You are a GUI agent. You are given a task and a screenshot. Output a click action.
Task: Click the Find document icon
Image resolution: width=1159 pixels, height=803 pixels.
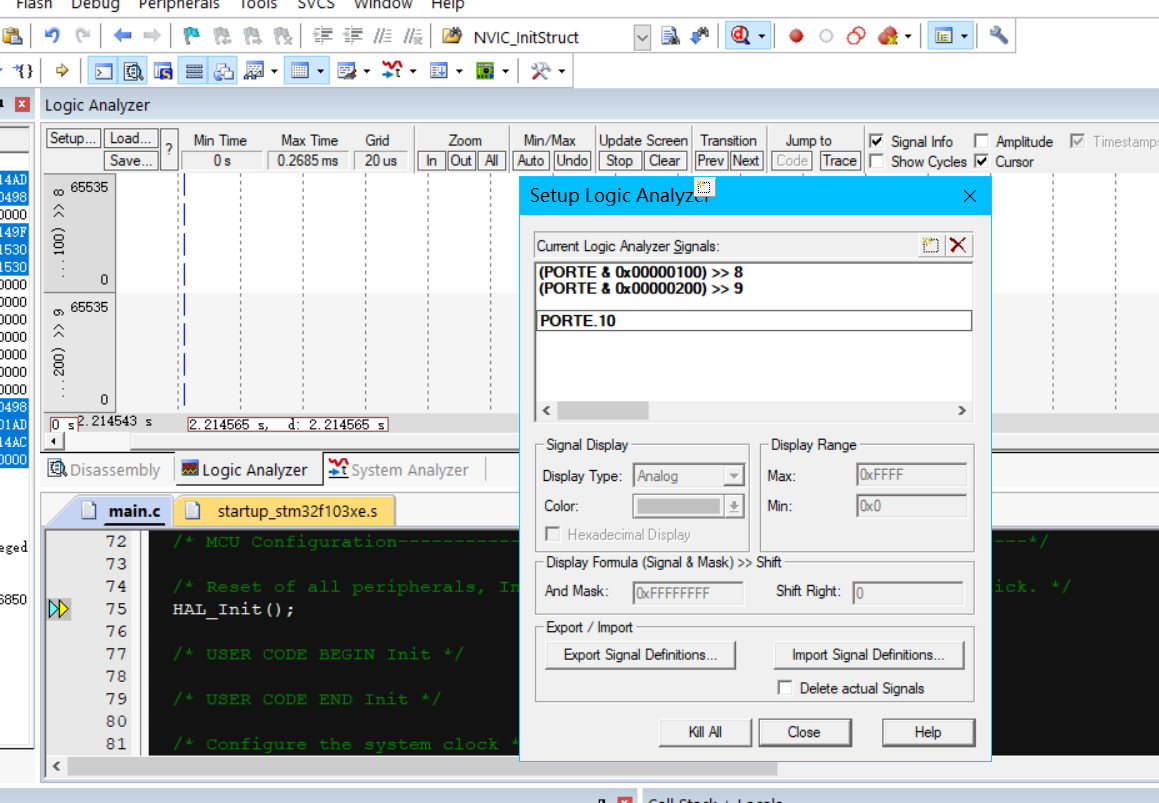click(670, 35)
